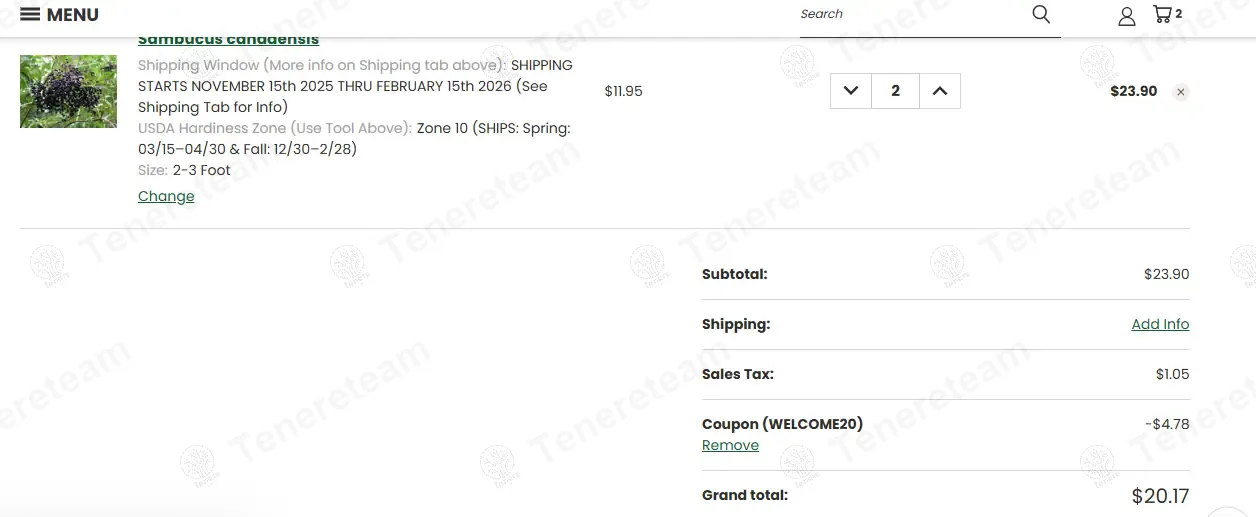The image size is (1256, 517).
Task: Click the Change options link
Action: point(166,196)
